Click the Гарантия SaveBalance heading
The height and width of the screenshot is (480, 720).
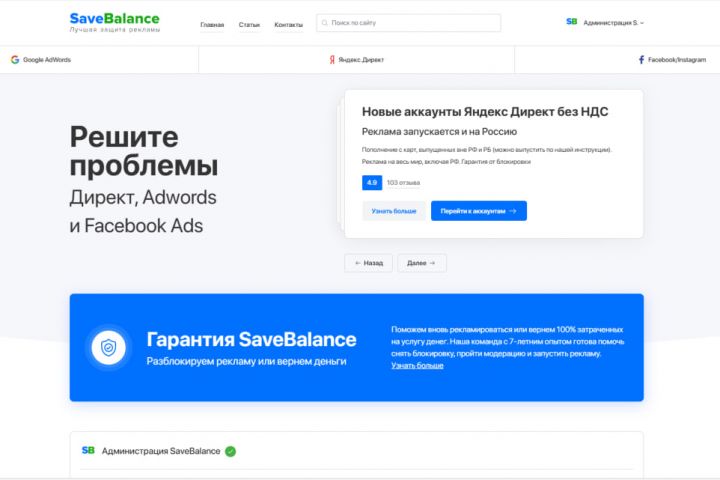[x=251, y=339]
